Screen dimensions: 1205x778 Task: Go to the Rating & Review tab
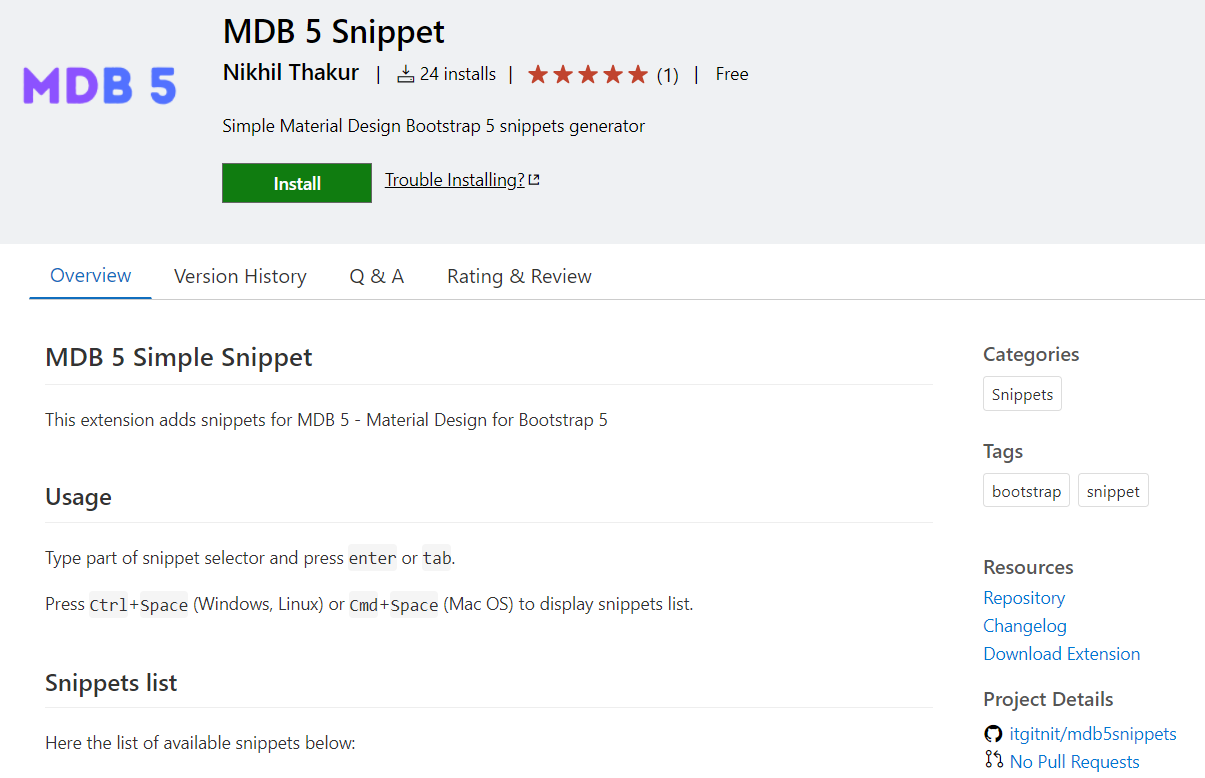(519, 276)
